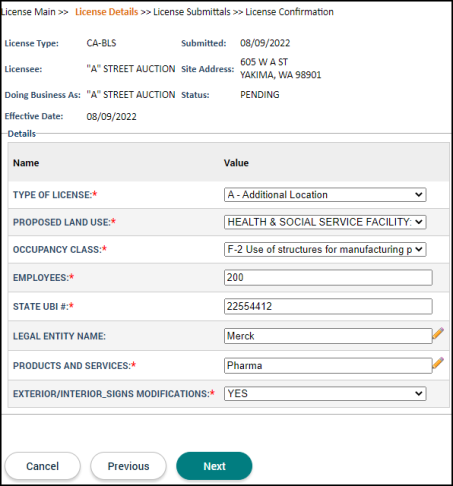The width and height of the screenshot is (453, 486).
Task: Click the Employees input field
Action: 328,277
